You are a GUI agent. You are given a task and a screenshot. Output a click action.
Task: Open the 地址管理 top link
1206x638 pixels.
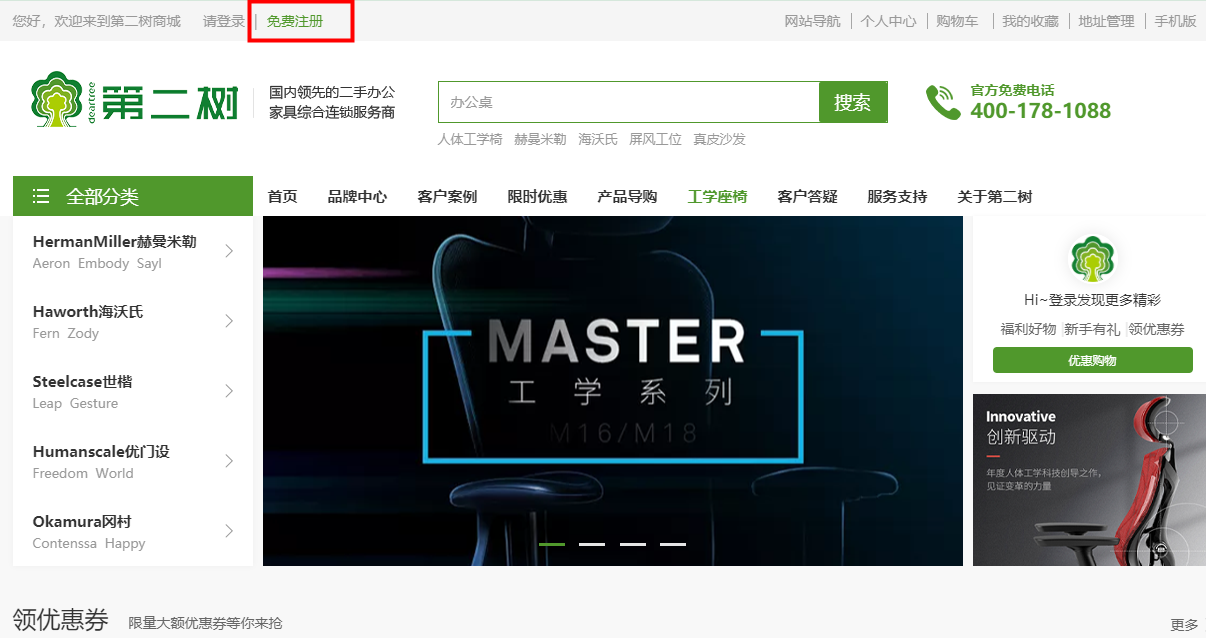(1107, 21)
